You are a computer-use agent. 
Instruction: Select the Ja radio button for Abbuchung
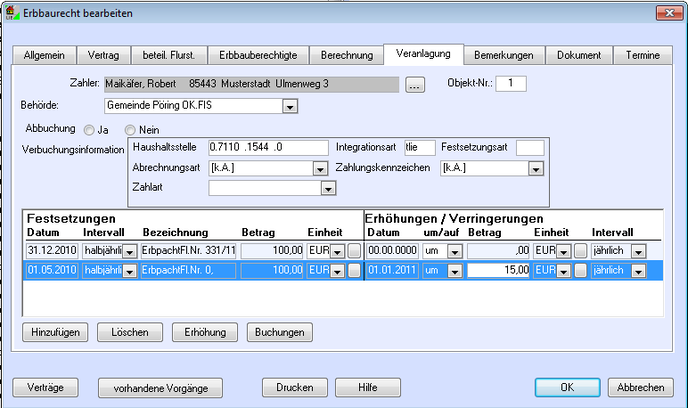pos(90,130)
